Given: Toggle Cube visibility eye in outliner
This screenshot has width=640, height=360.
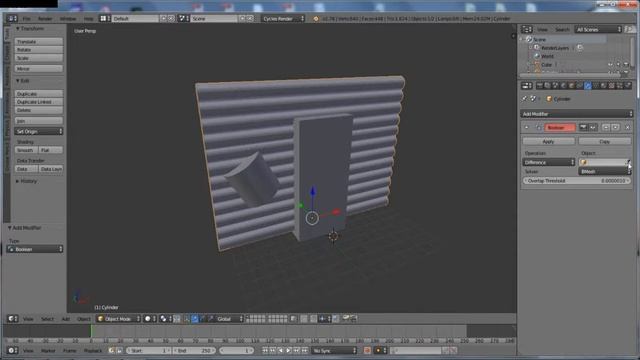Looking at the screenshot, I should coord(610,64).
